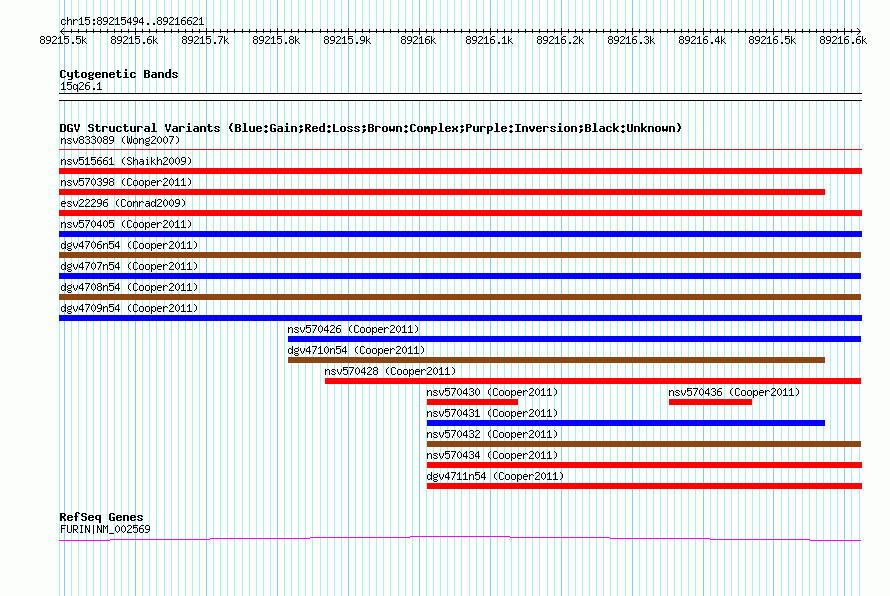Select the nsv570426 blue gain bar
The width and height of the screenshot is (890, 596).
[x=574, y=339]
